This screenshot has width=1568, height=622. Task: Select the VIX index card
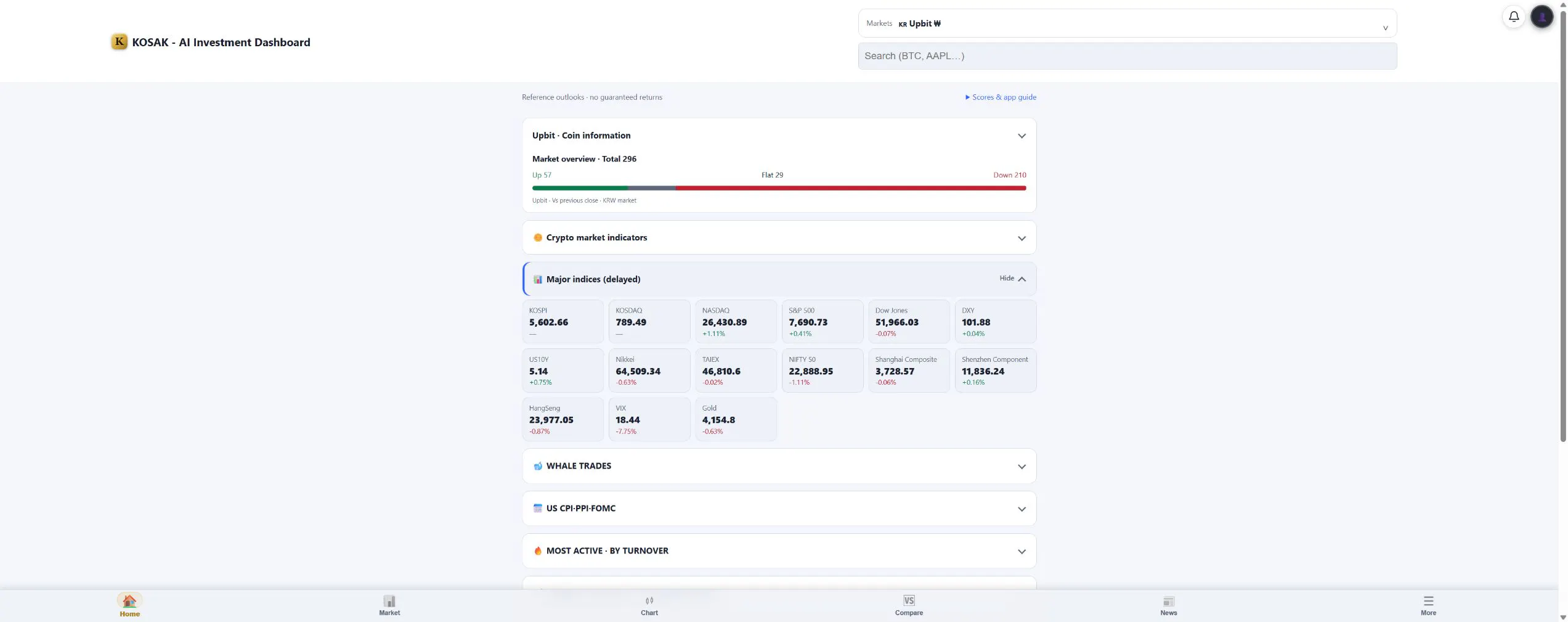point(649,419)
